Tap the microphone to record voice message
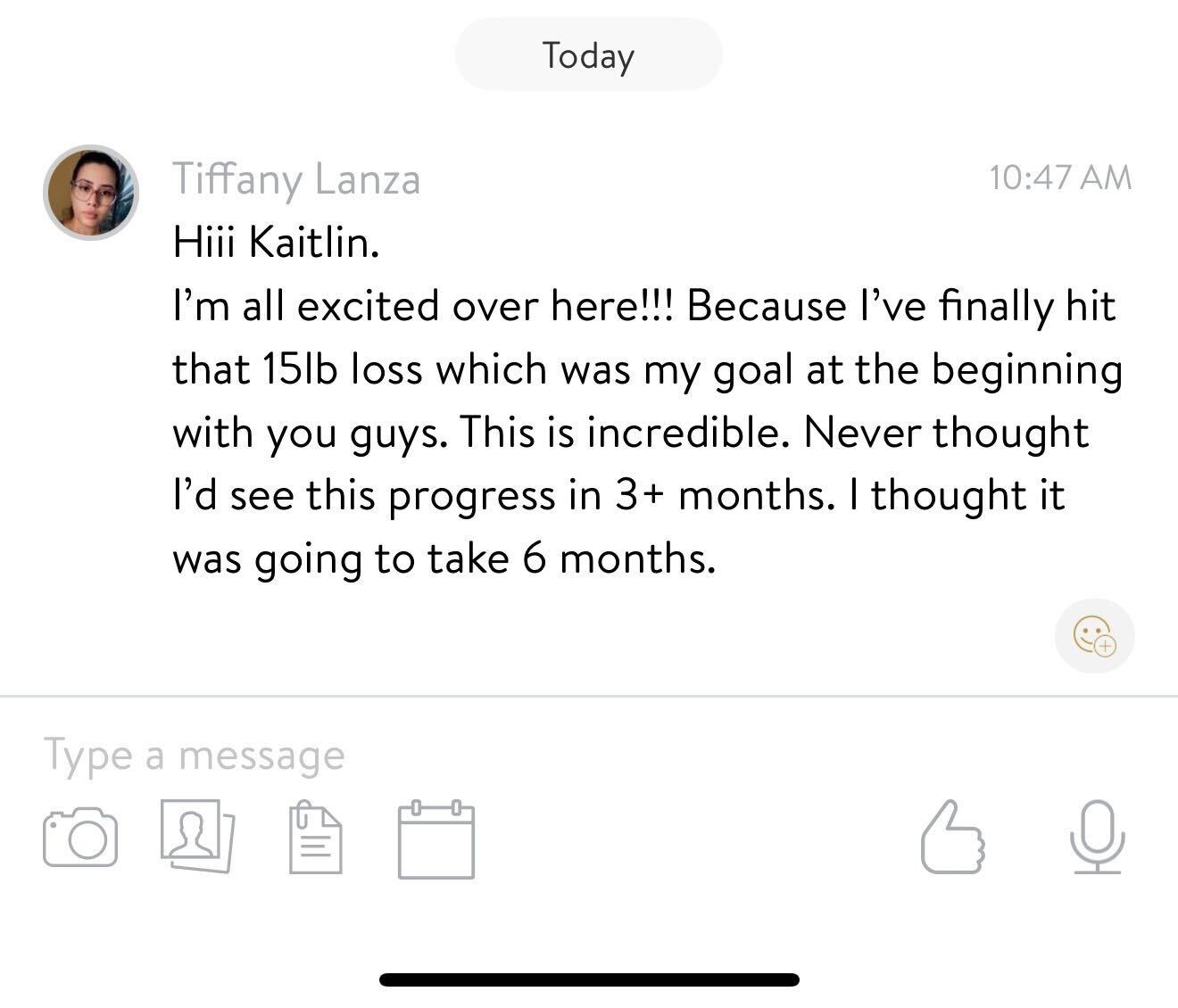 point(1097,837)
